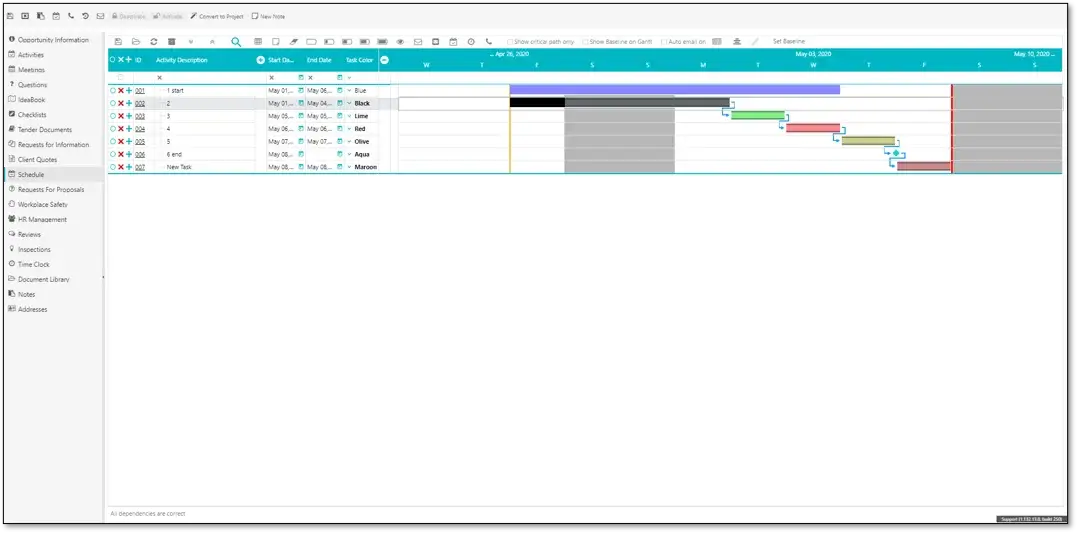Toggle the eye visibility icon in the schedule toolbar
1077x533 pixels.
[x=400, y=42]
